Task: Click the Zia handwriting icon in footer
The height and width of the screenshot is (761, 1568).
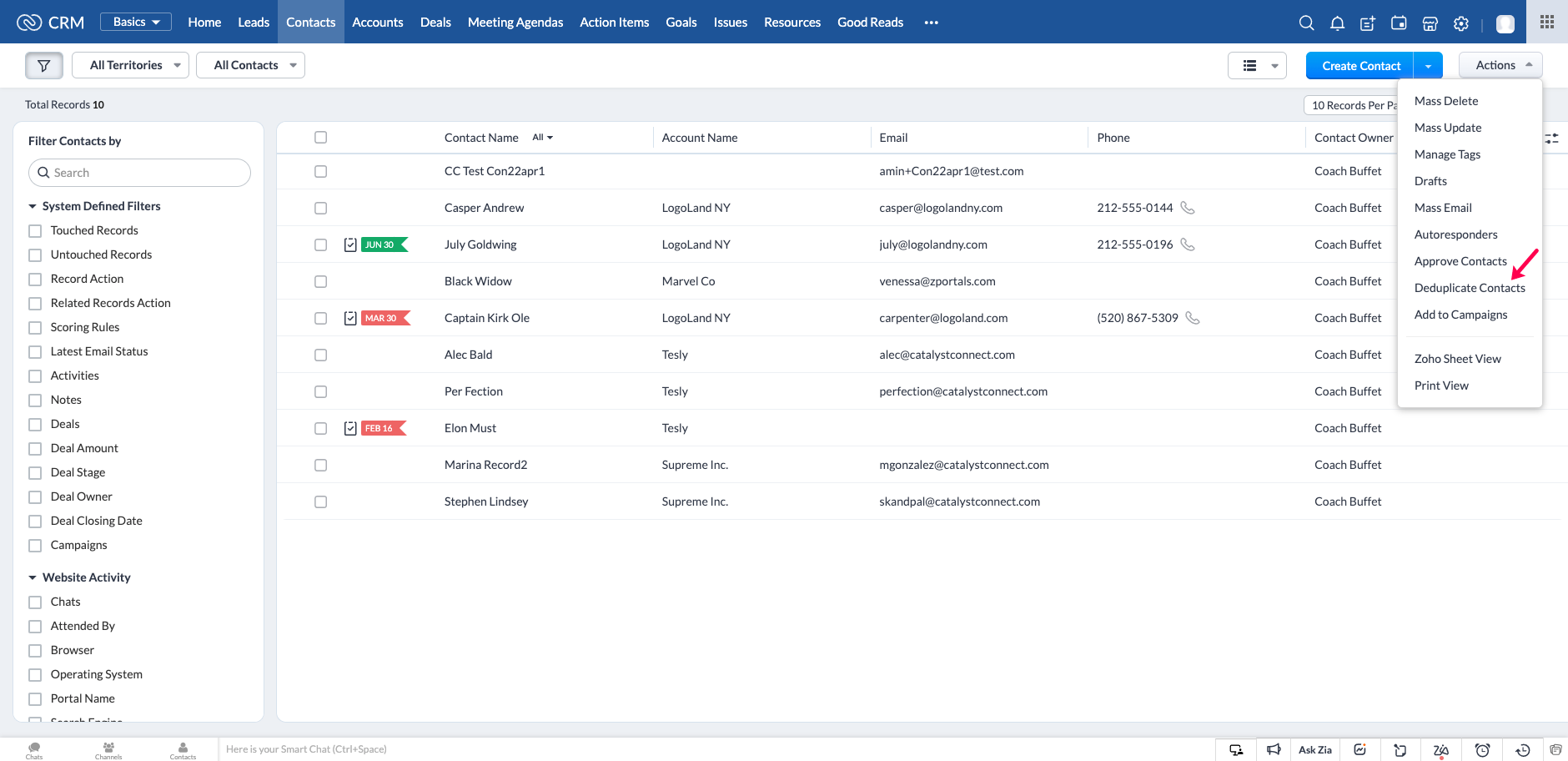Action: (1440, 750)
